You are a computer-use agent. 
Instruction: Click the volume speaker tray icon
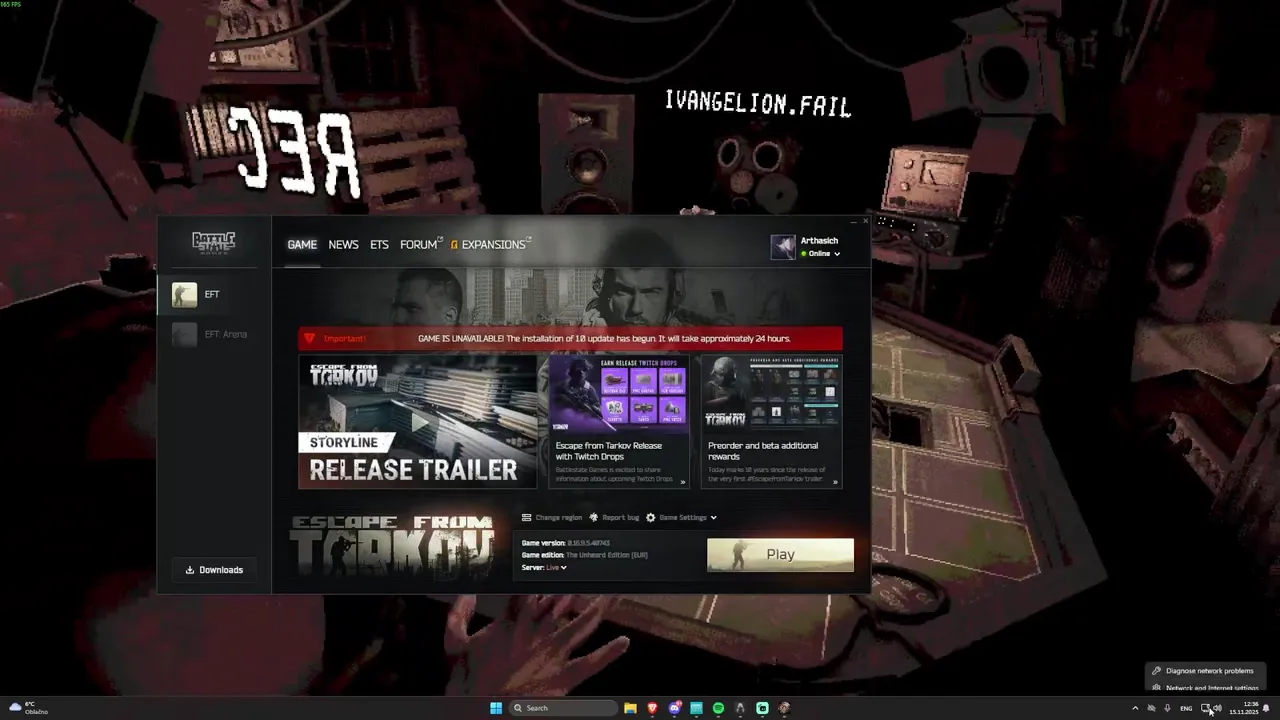[x=1217, y=708]
